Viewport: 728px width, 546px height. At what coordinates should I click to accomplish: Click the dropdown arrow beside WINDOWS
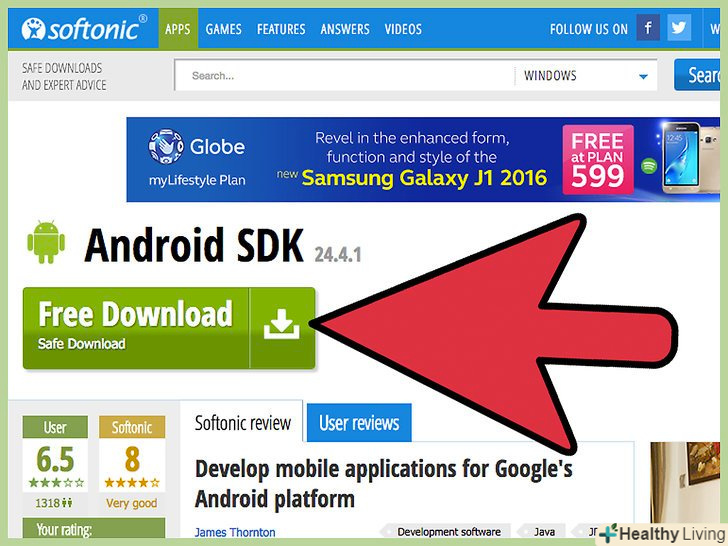tap(643, 77)
